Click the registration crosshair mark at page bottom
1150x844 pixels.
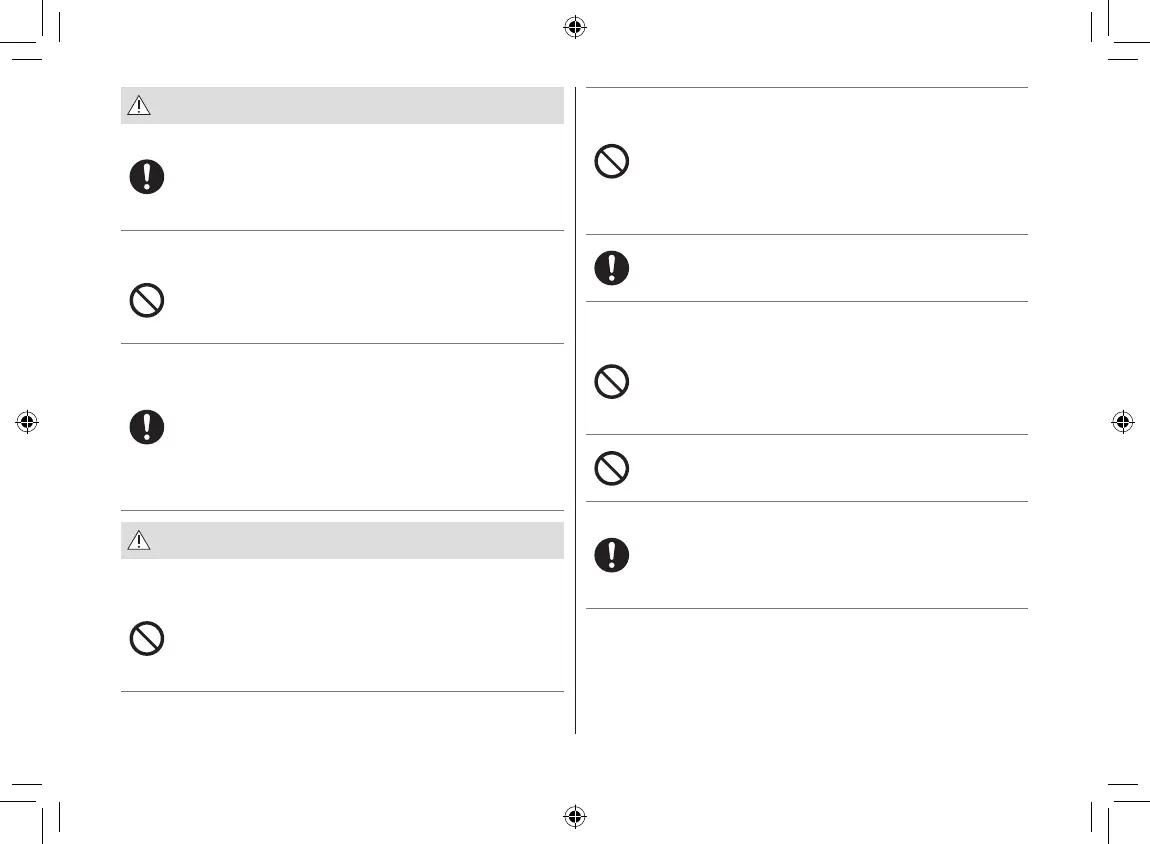tap(574, 816)
